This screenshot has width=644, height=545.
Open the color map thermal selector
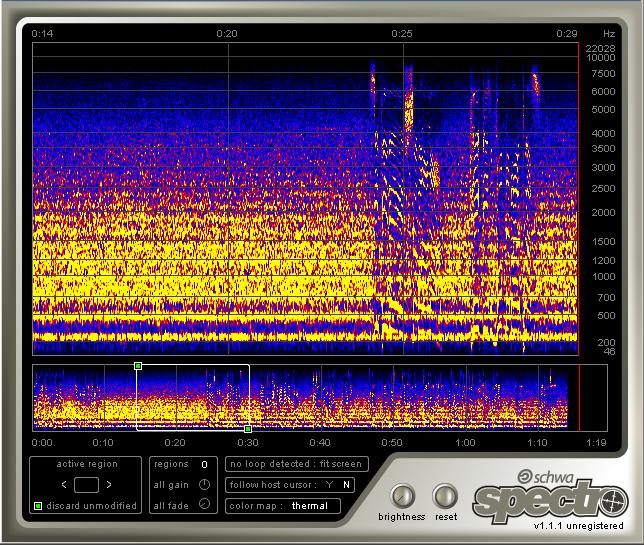(x=310, y=506)
